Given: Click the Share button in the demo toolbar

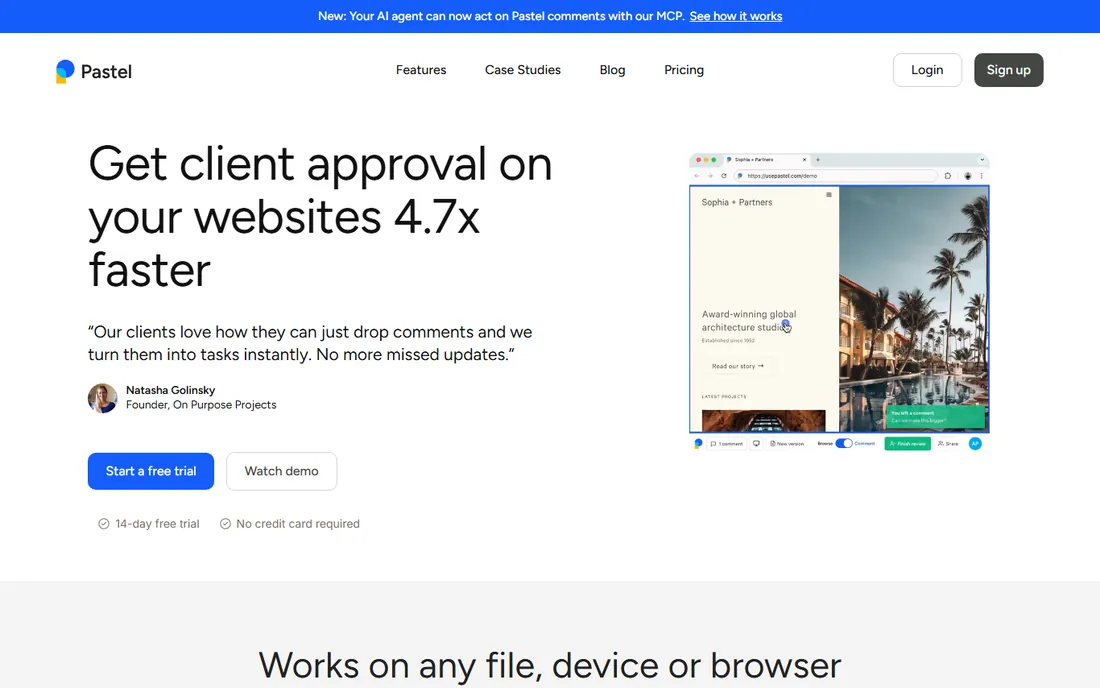Looking at the screenshot, I should point(948,443).
